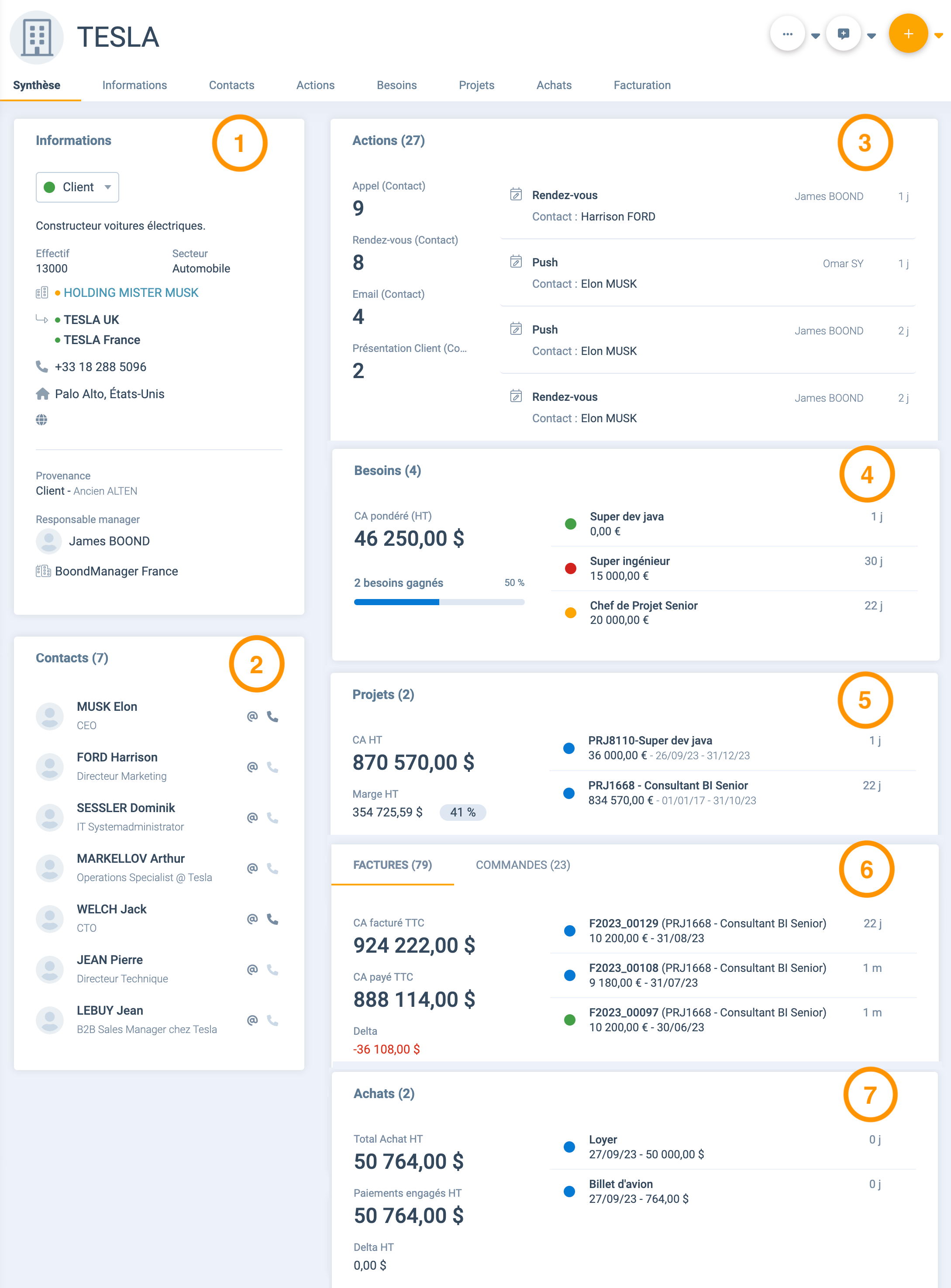
Task: Click the phone icon beside +33 18 288 5096
Action: pyautogui.click(x=41, y=367)
